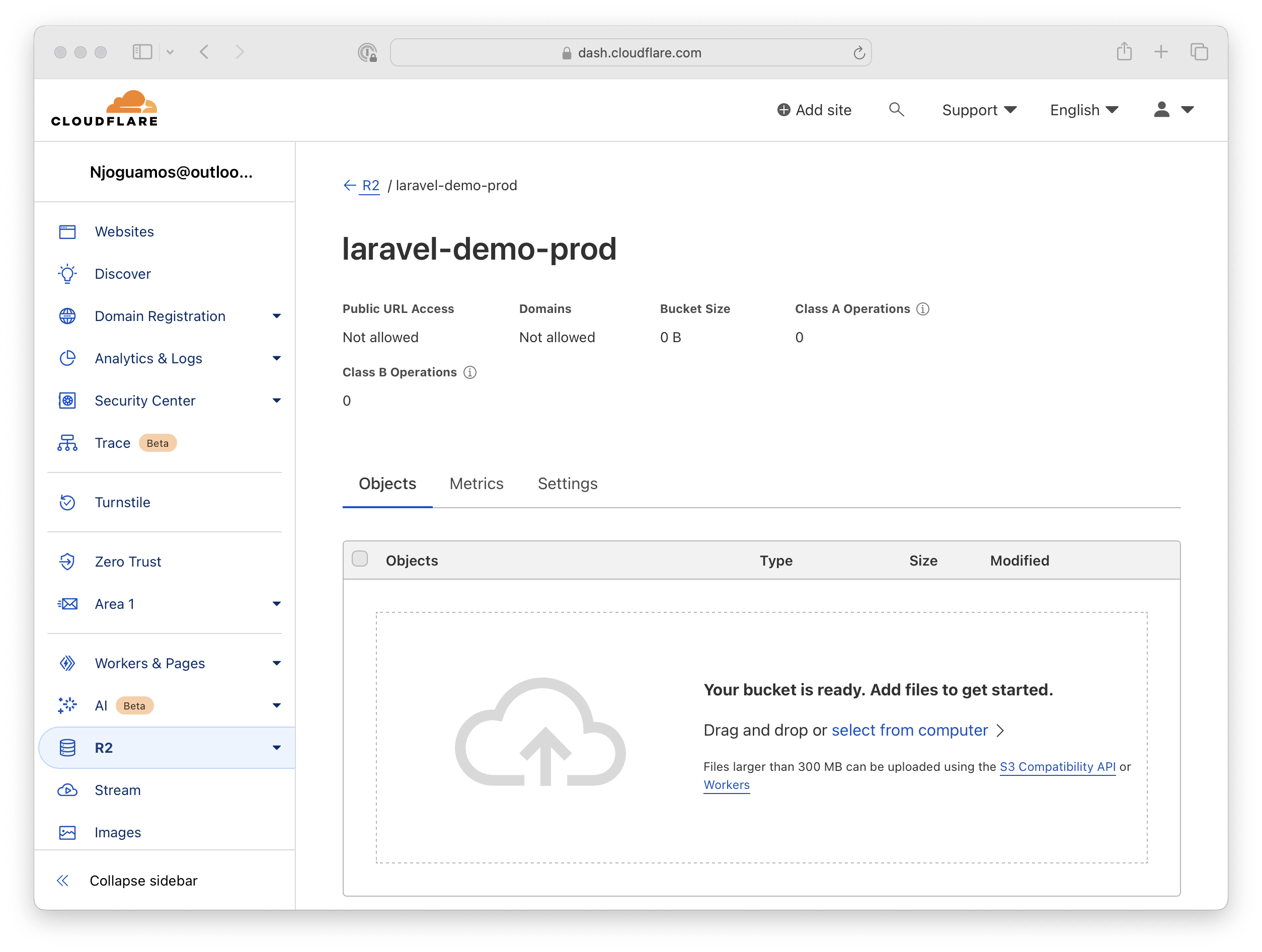Click the R2 database icon

(x=67, y=747)
